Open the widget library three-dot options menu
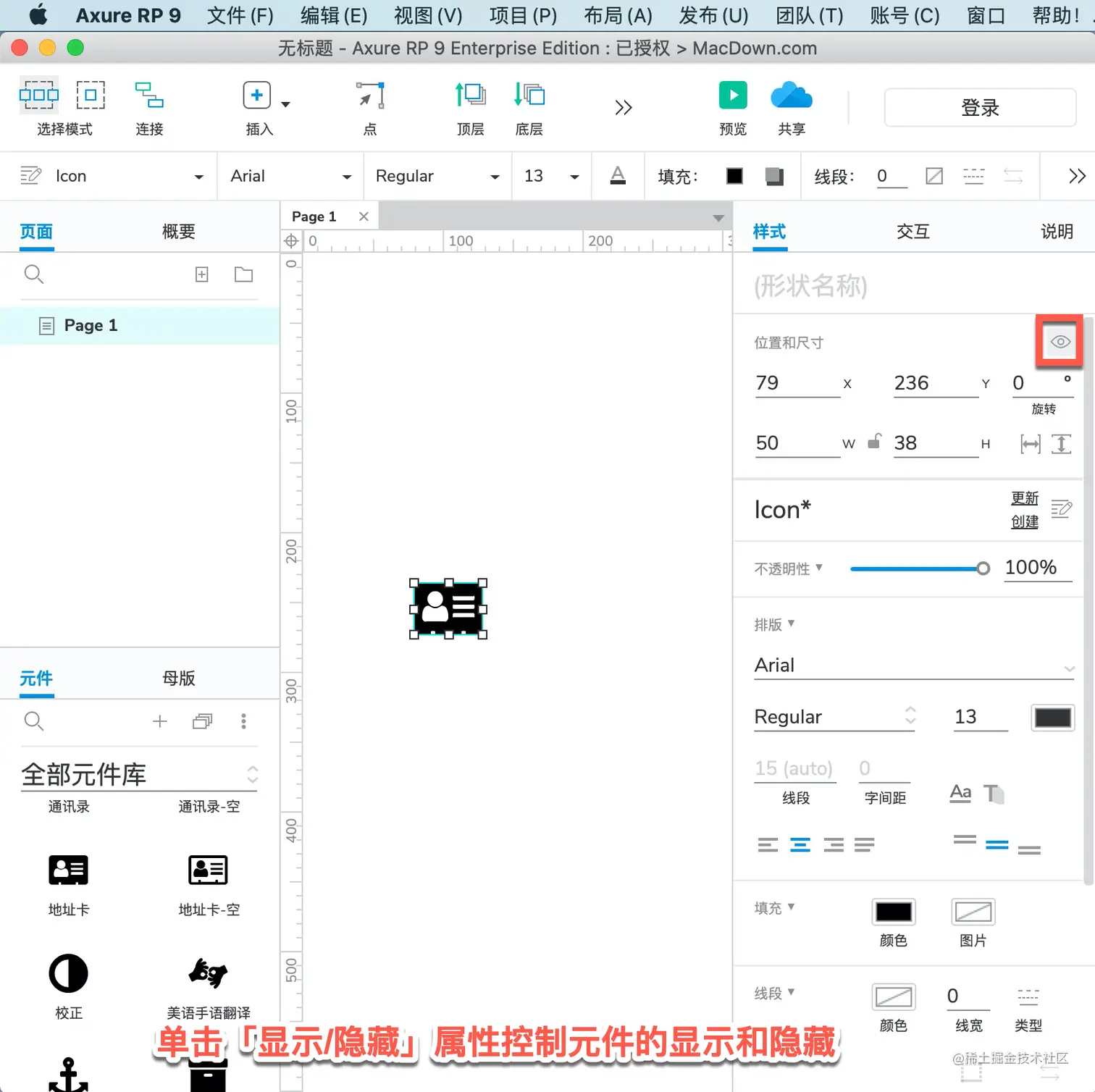The height and width of the screenshot is (1092, 1095). pos(243,721)
